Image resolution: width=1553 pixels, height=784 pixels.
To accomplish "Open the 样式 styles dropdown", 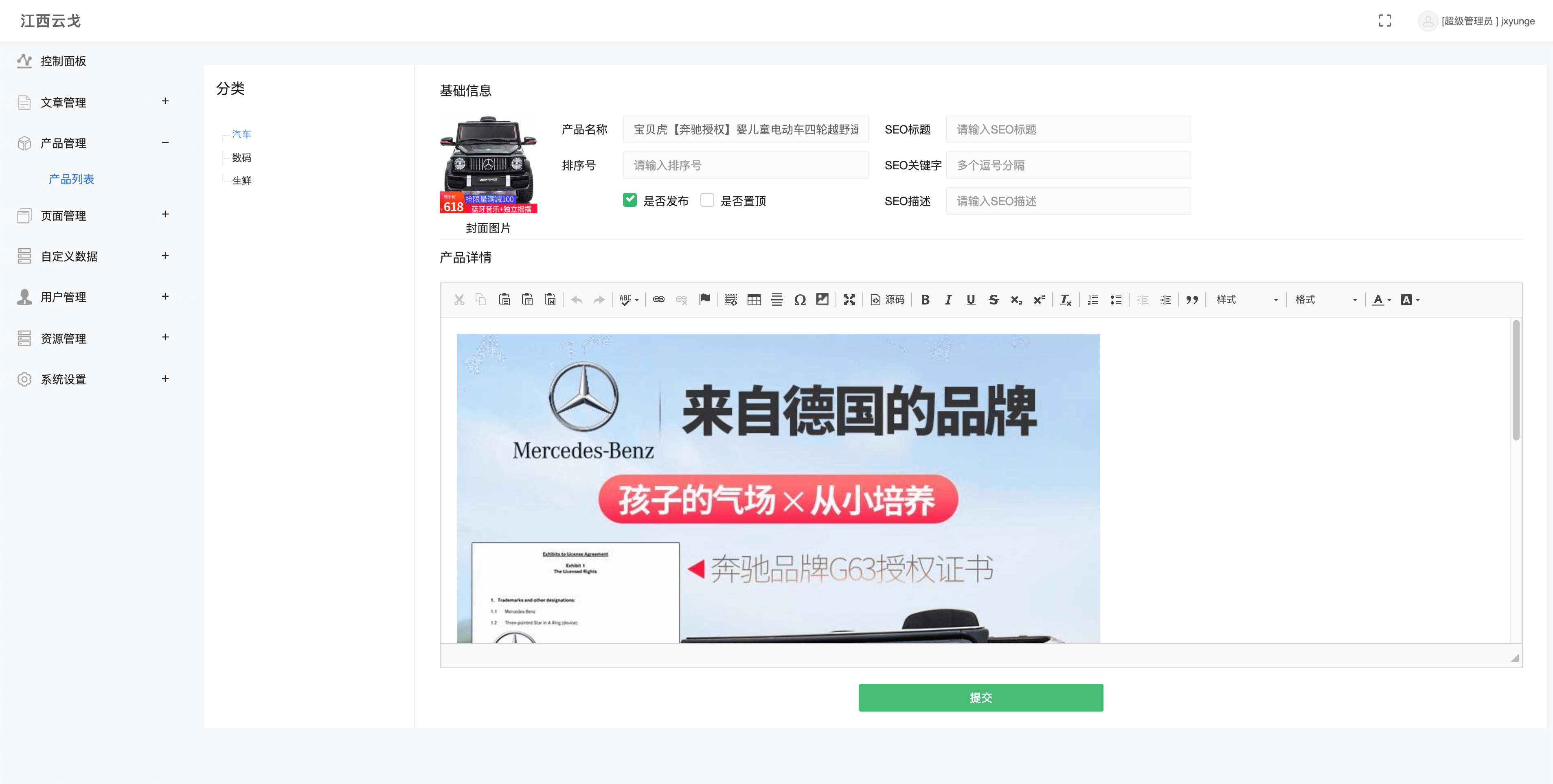I will [x=1247, y=300].
